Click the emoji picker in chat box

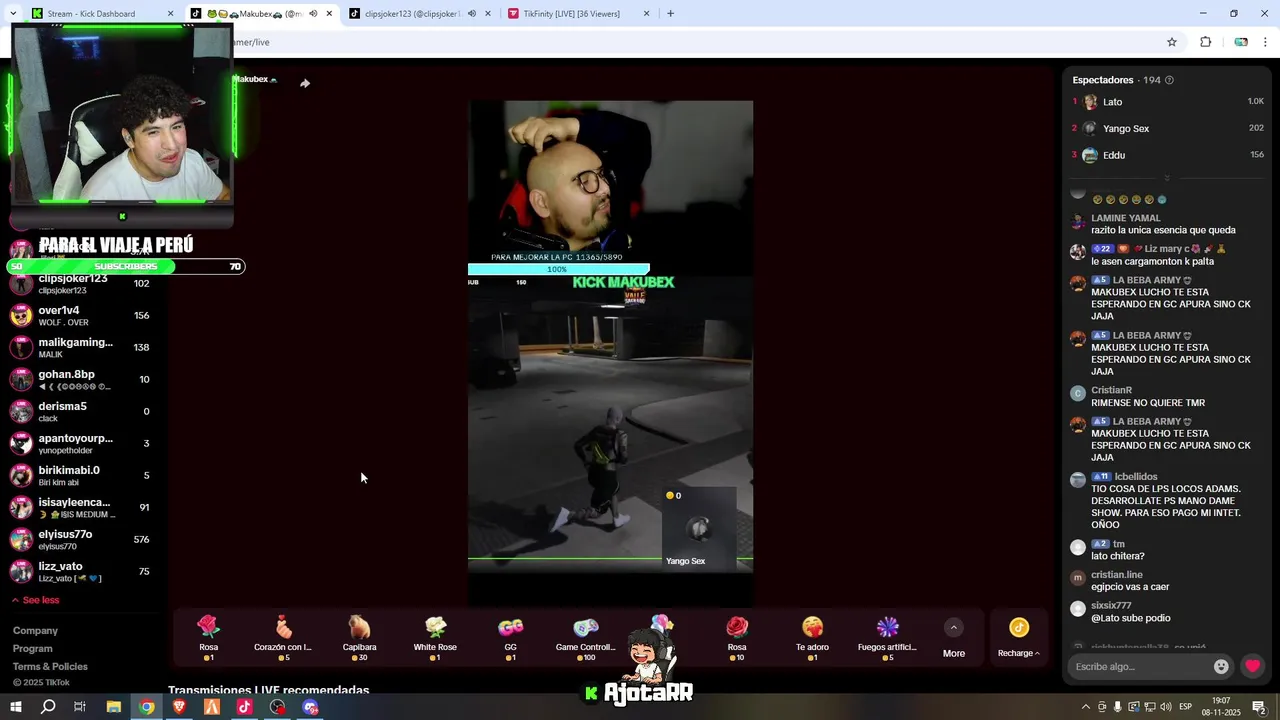pos(1221,666)
